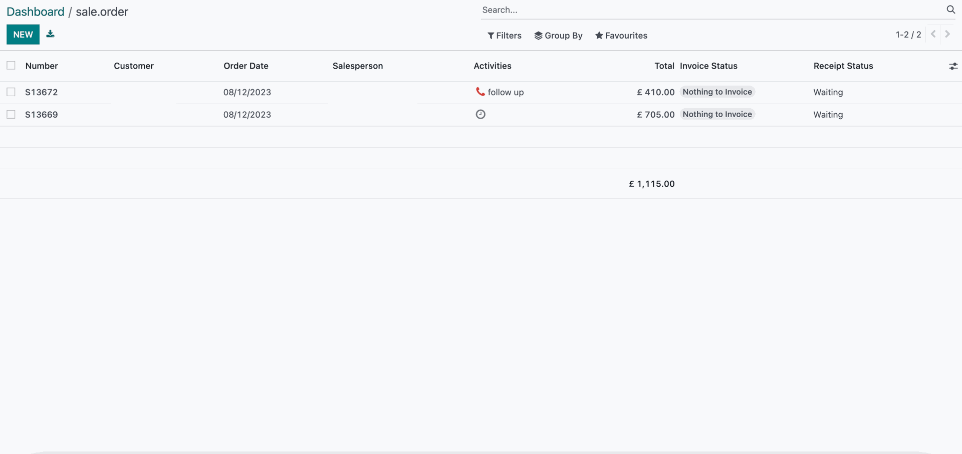Go to next page arrow
962x454 pixels.
[947, 34]
